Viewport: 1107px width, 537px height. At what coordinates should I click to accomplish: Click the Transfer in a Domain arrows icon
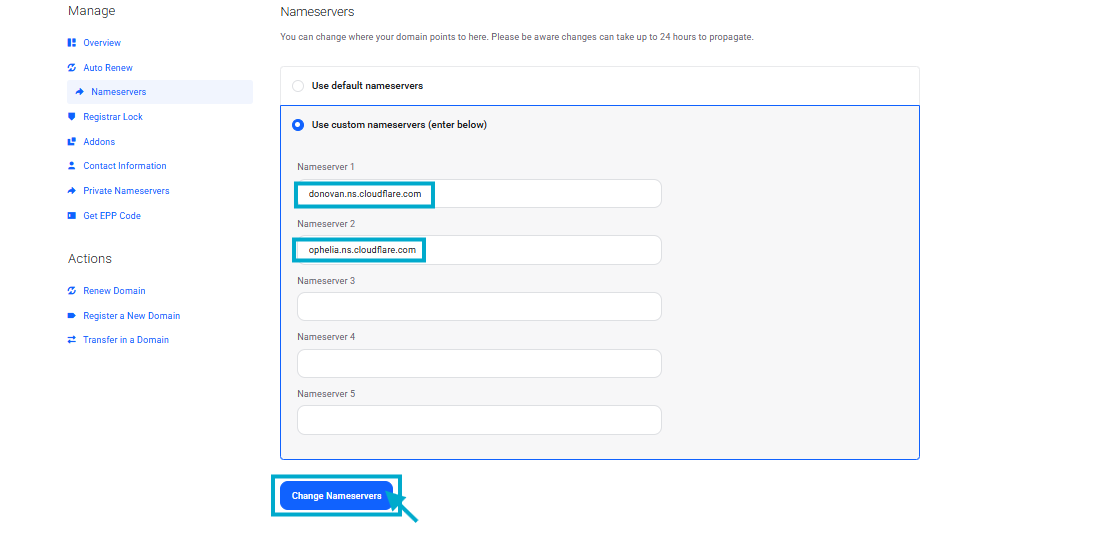(x=71, y=340)
